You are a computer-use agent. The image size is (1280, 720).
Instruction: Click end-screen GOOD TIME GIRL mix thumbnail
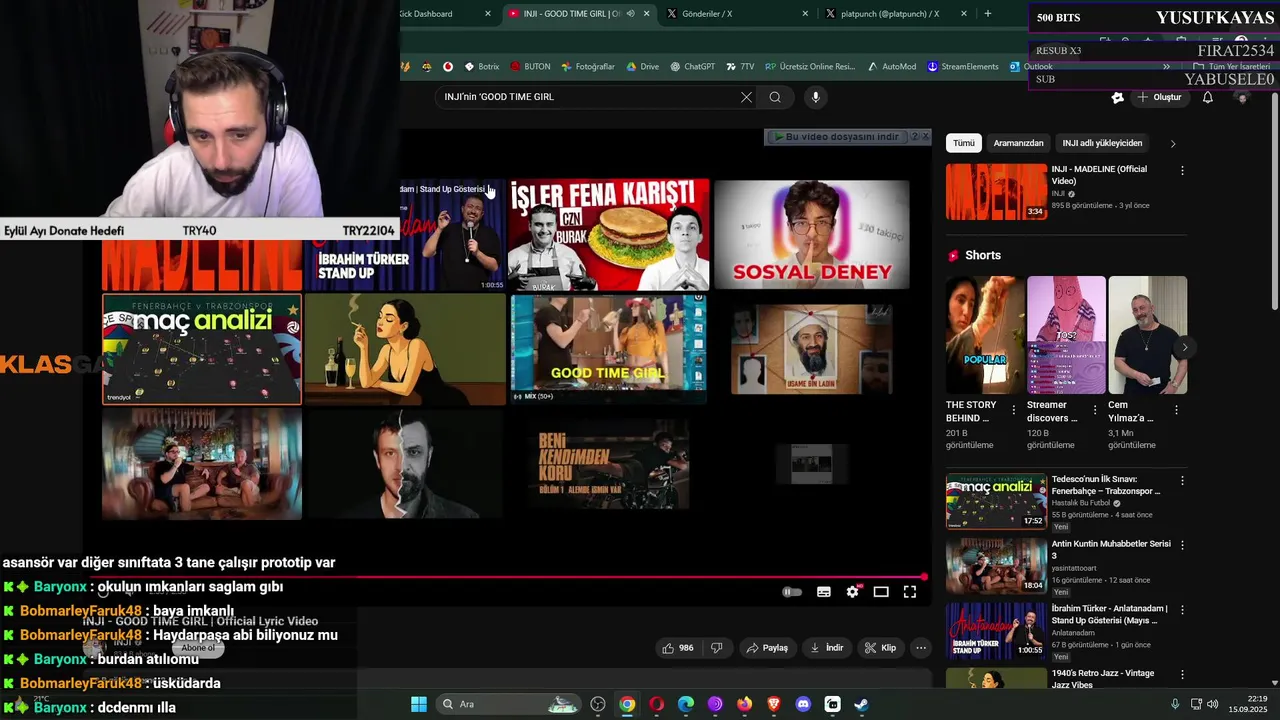pyautogui.click(x=608, y=349)
